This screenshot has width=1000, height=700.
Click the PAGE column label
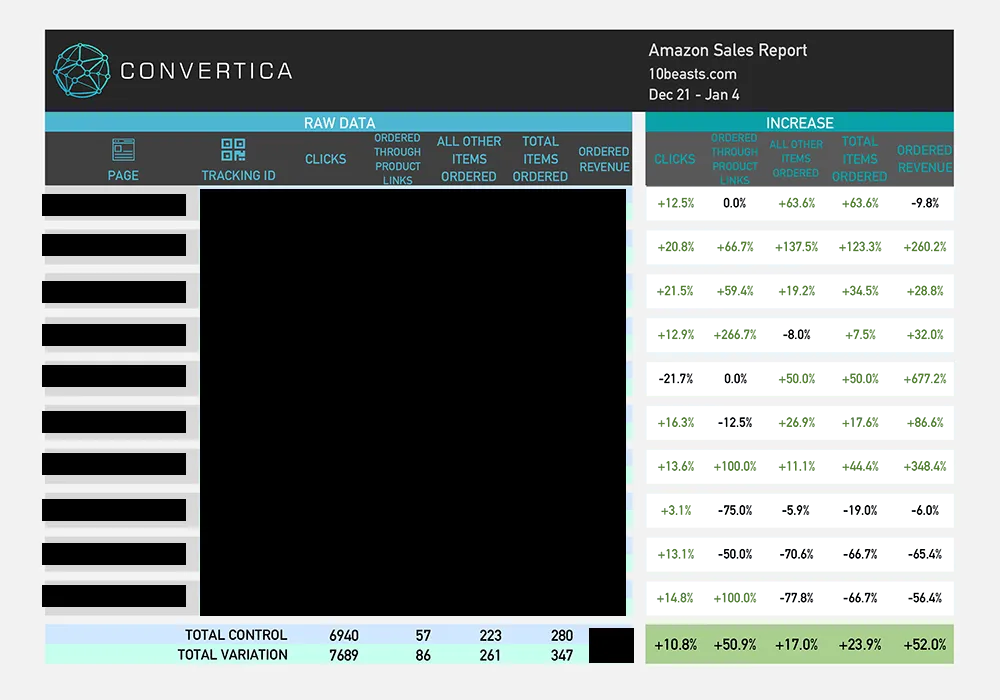(123, 175)
